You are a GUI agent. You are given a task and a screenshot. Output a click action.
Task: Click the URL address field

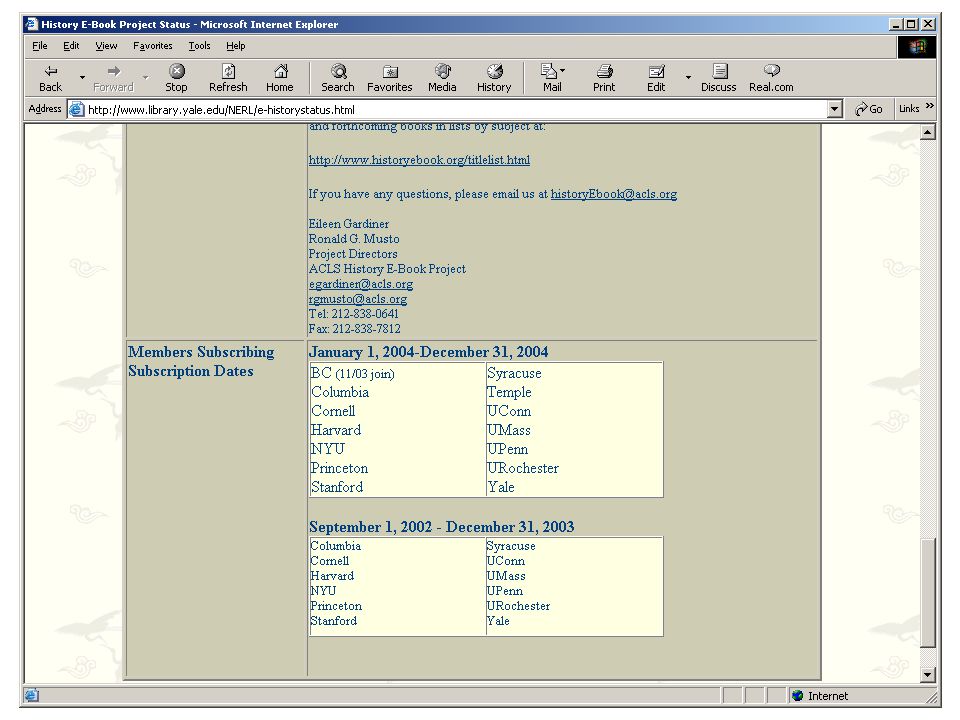(x=456, y=110)
